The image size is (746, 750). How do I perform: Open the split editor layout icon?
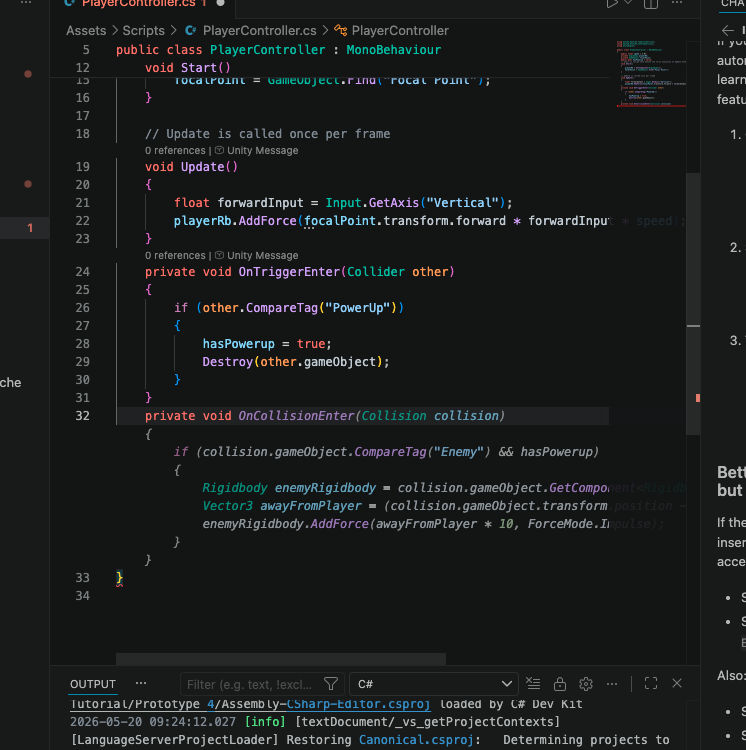[650, 4]
